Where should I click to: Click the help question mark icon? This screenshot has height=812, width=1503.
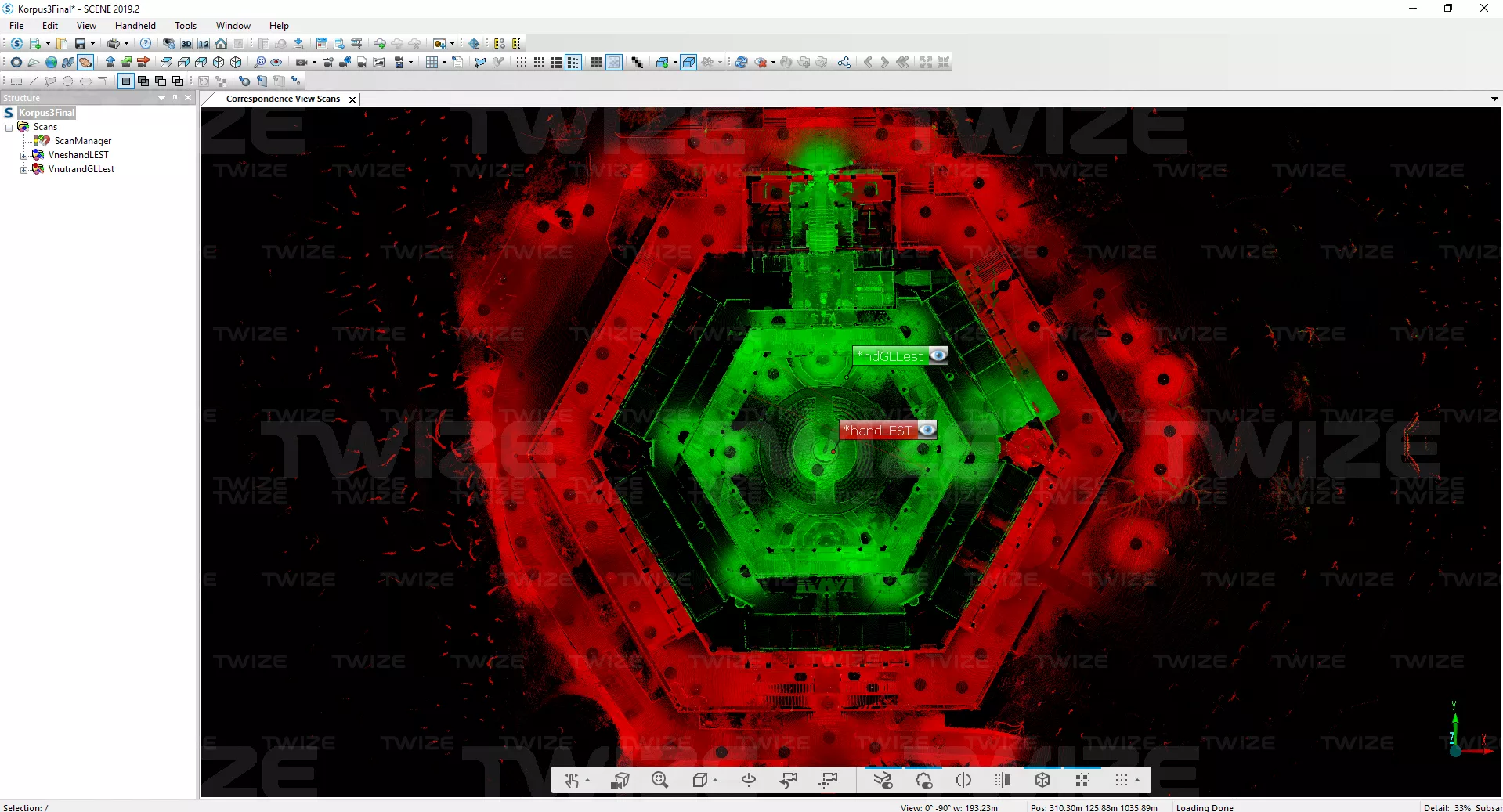[x=146, y=44]
